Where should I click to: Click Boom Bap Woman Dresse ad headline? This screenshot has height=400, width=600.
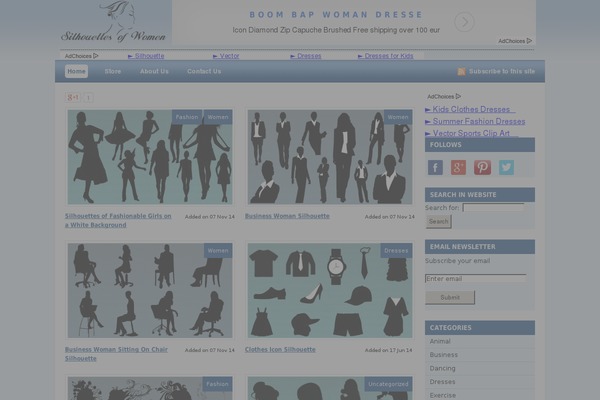[336, 15]
